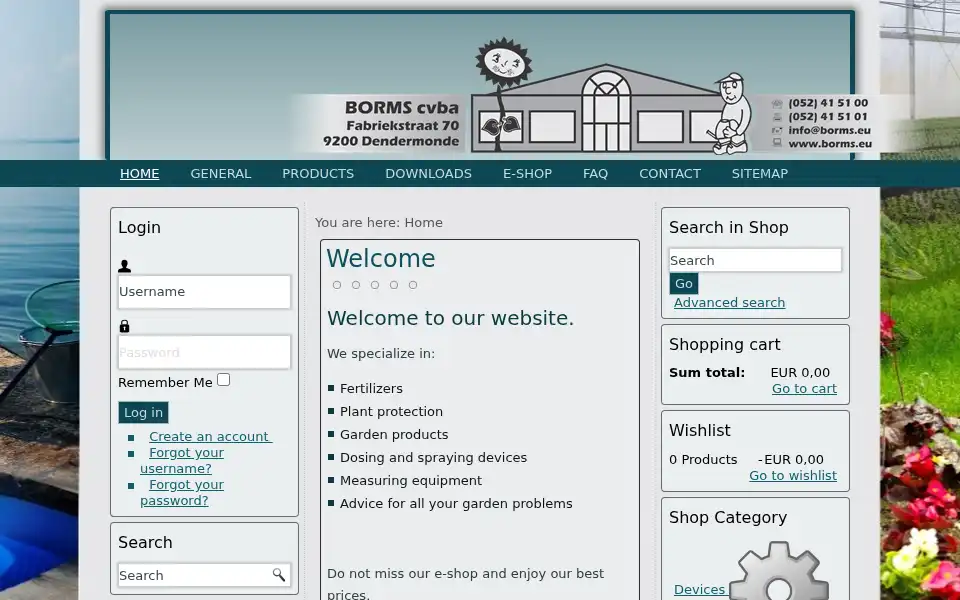This screenshot has width=960, height=600.
Task: Open the DOWNLOADS menu item
Action: [x=428, y=174]
